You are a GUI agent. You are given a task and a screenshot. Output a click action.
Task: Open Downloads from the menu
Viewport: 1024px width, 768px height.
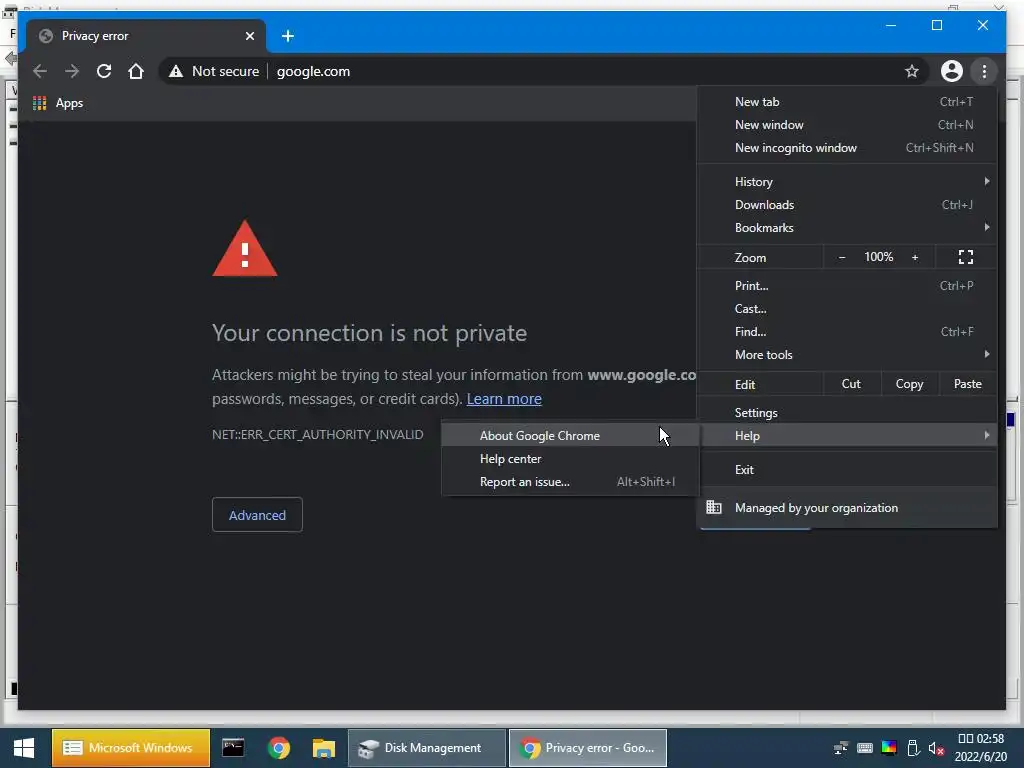[x=847, y=204]
